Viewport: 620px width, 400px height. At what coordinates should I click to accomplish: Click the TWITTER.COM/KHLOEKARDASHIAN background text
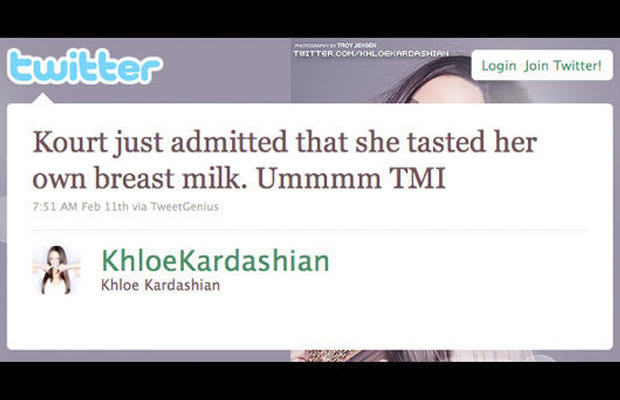[371, 53]
